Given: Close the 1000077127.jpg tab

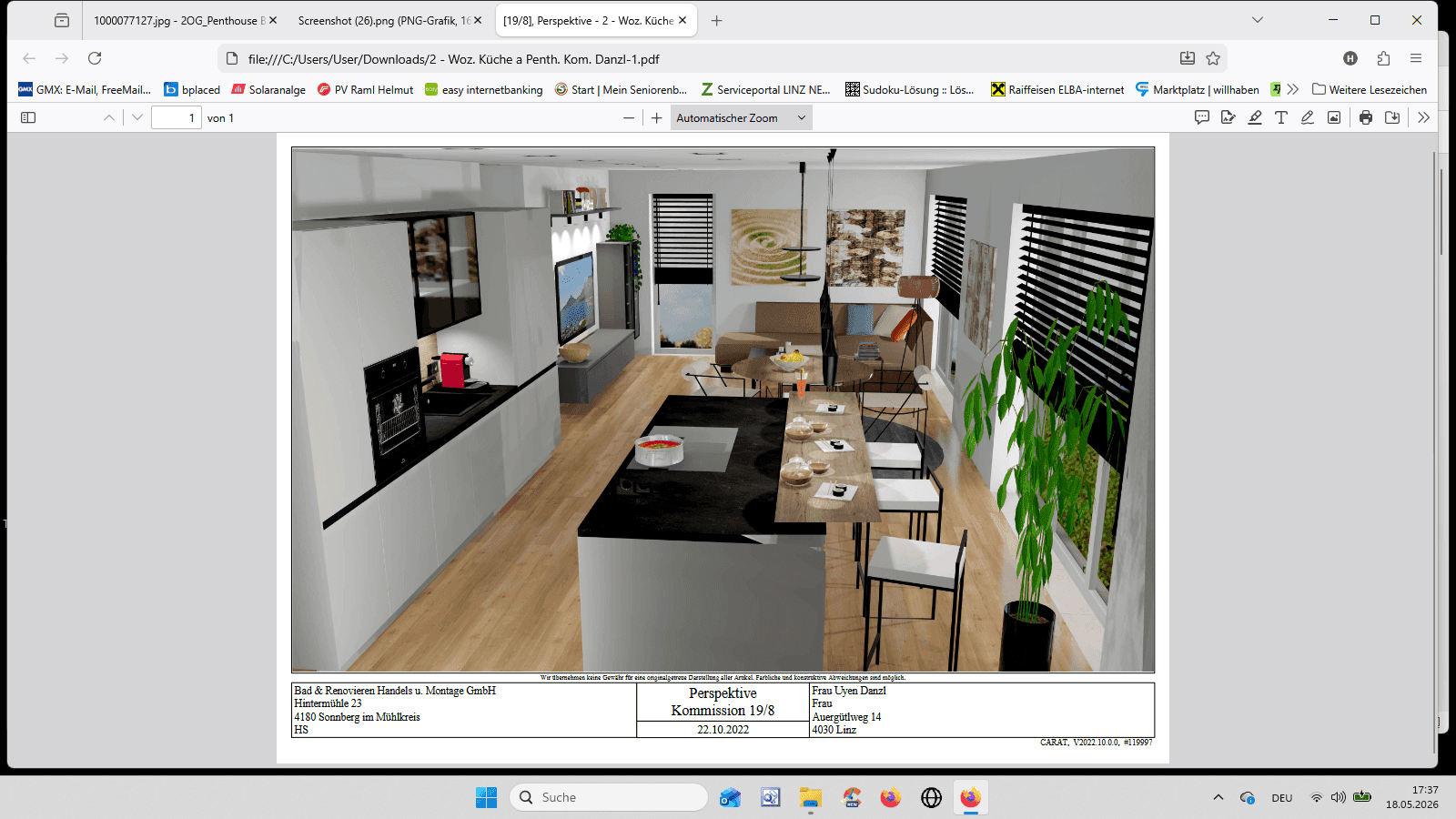Looking at the screenshot, I should click(274, 20).
